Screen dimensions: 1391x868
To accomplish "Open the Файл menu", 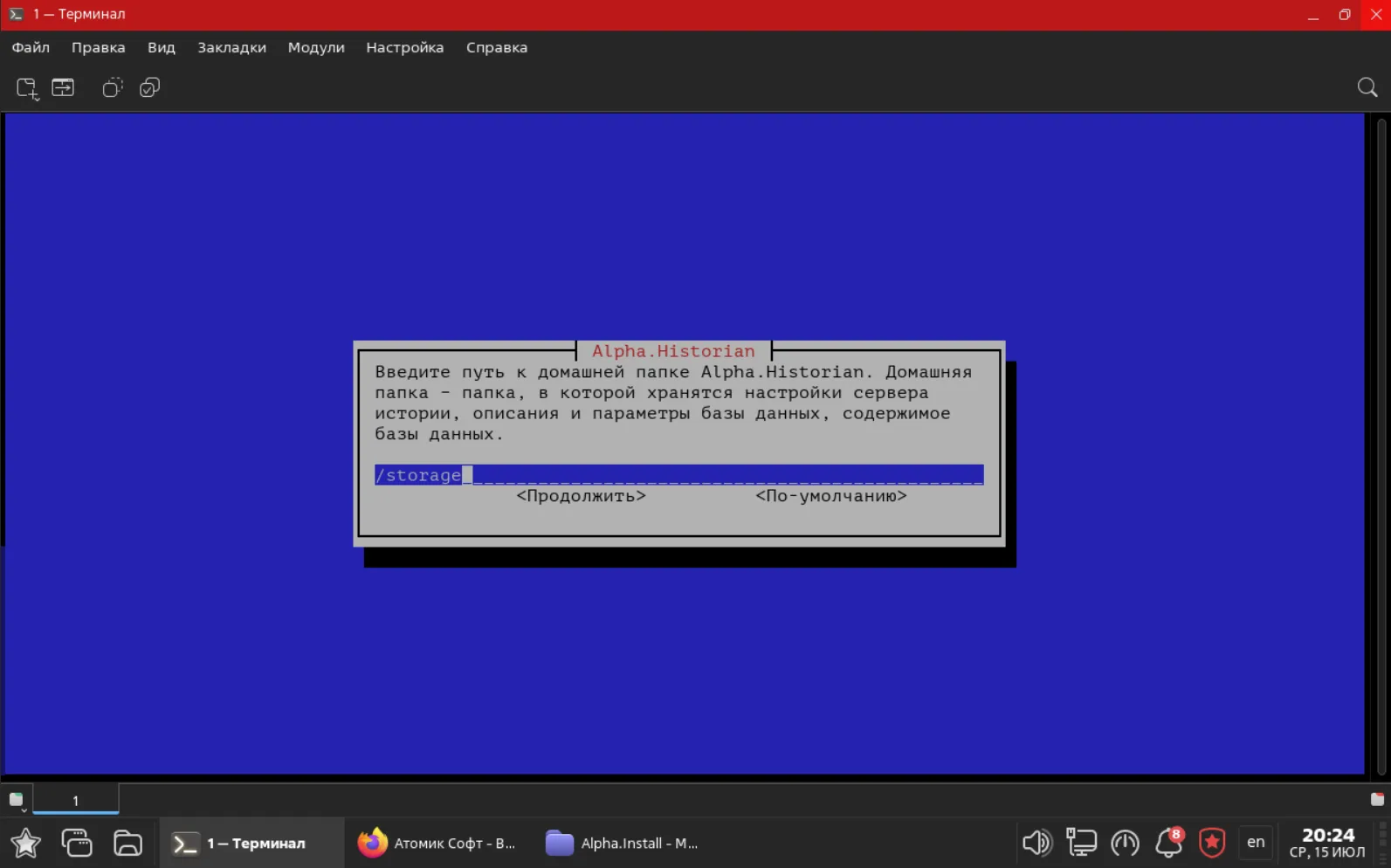I will click(x=31, y=47).
